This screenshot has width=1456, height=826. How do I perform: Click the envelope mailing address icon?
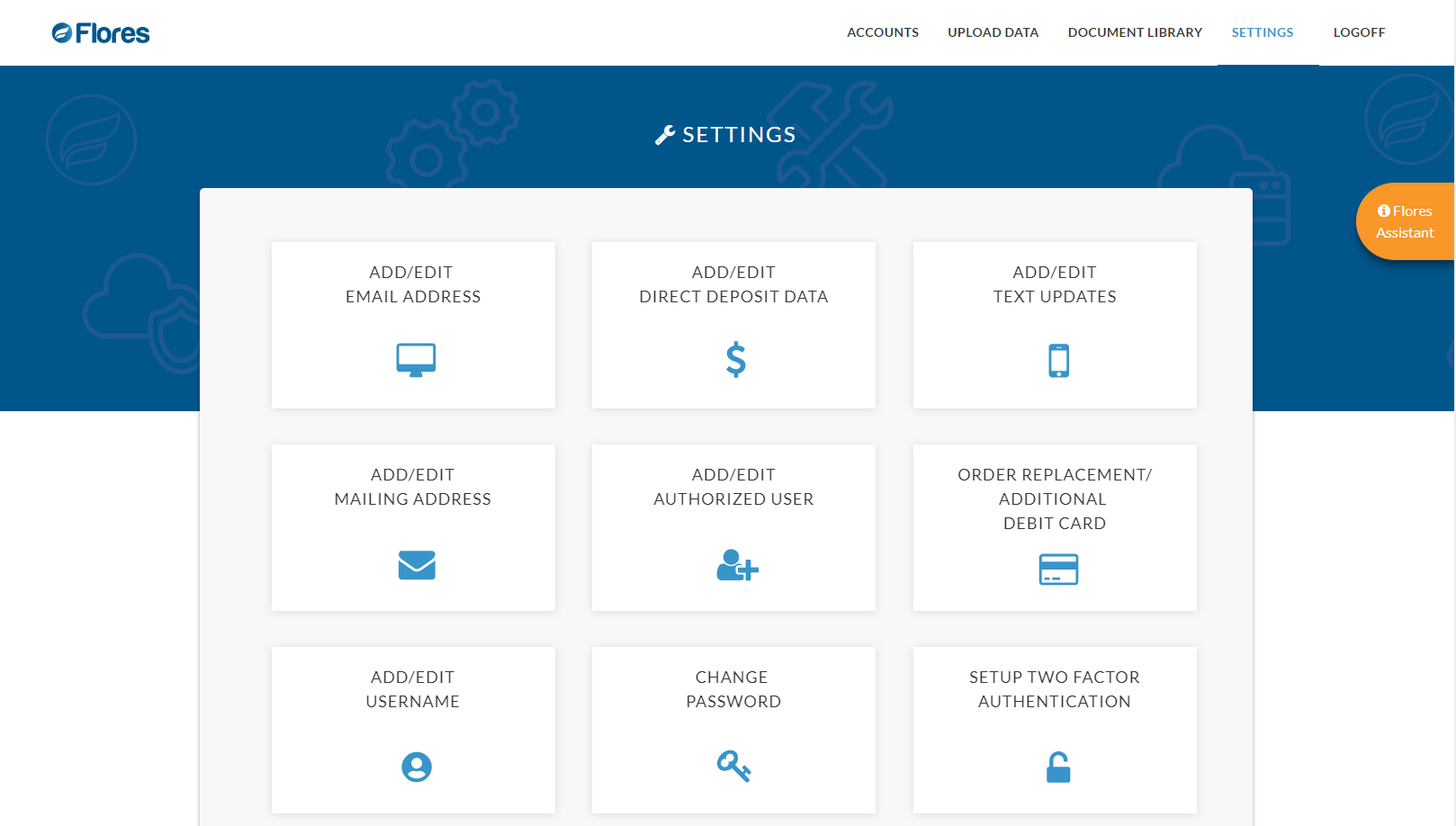coord(417,565)
